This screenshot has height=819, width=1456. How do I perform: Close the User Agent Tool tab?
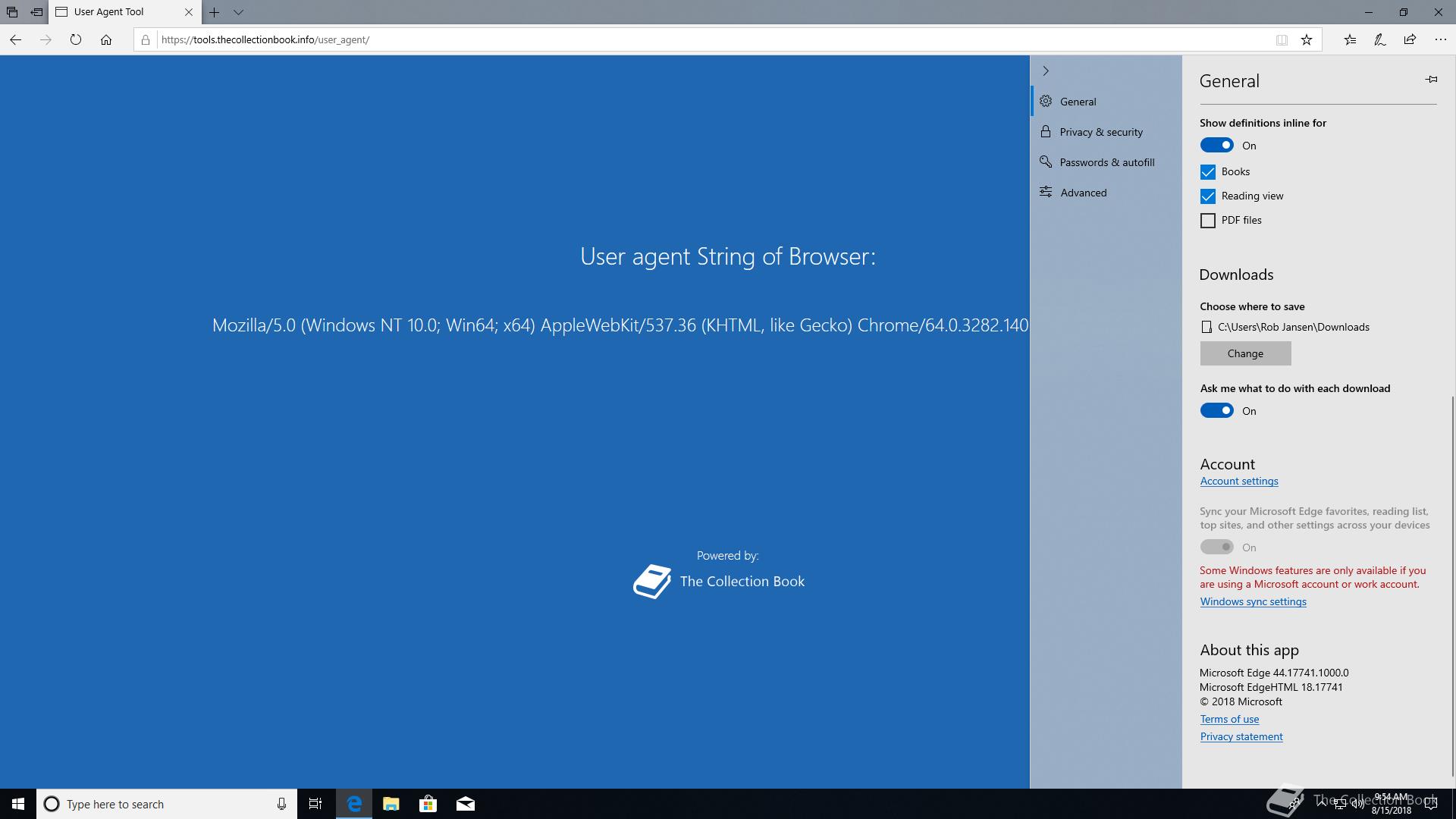(189, 12)
